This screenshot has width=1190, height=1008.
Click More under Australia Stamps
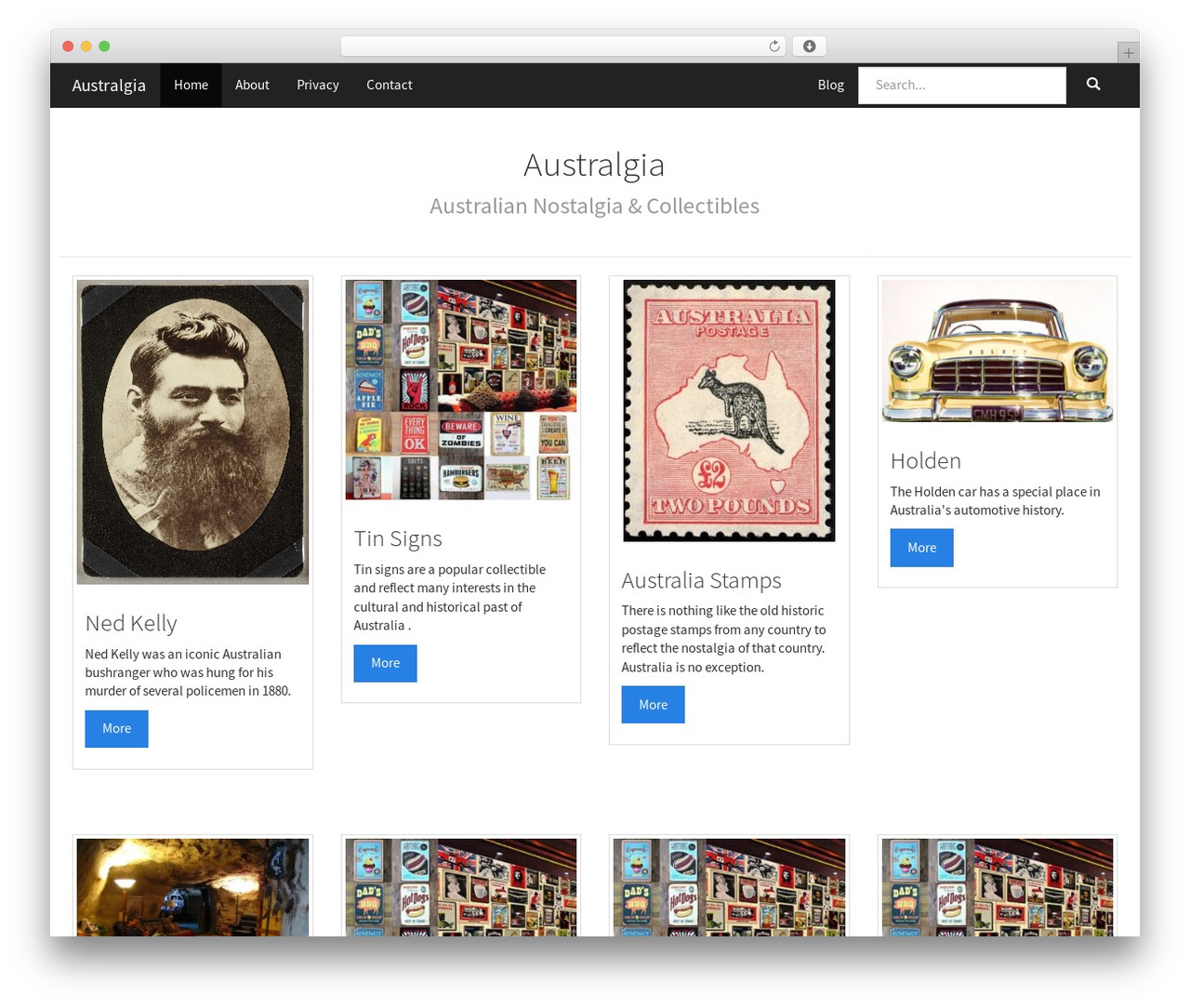click(653, 705)
